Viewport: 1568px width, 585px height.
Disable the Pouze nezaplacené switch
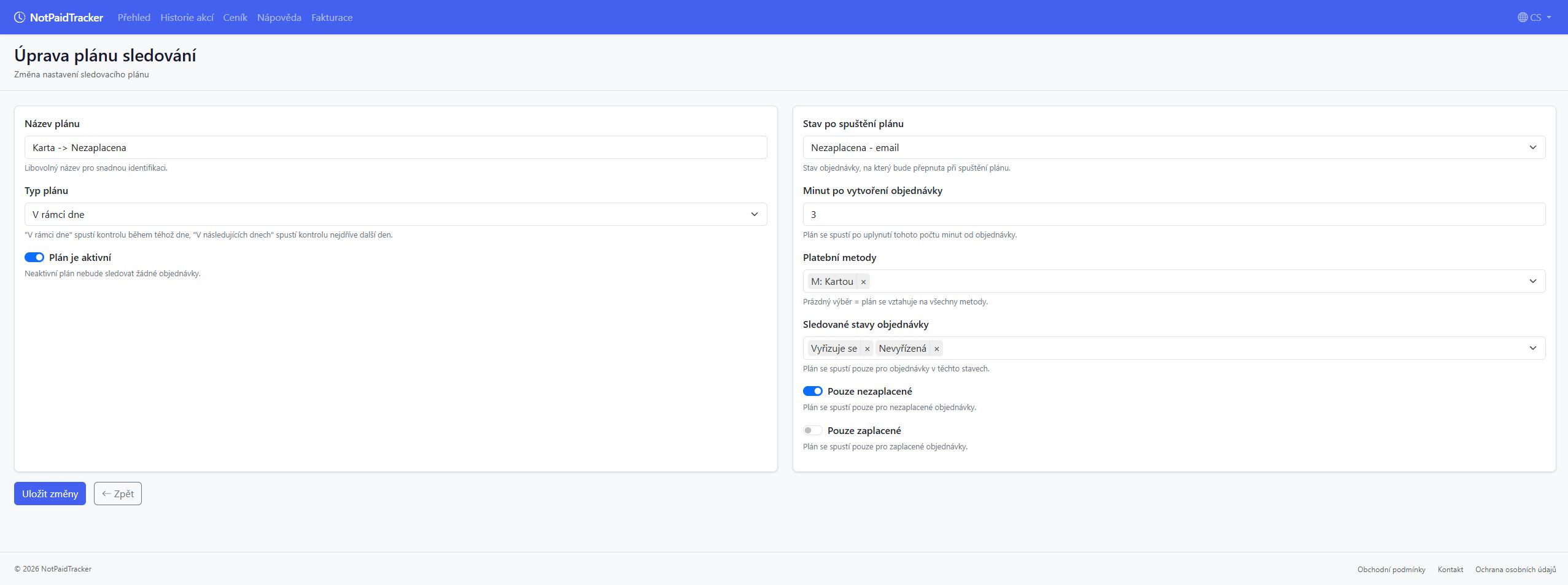812,391
